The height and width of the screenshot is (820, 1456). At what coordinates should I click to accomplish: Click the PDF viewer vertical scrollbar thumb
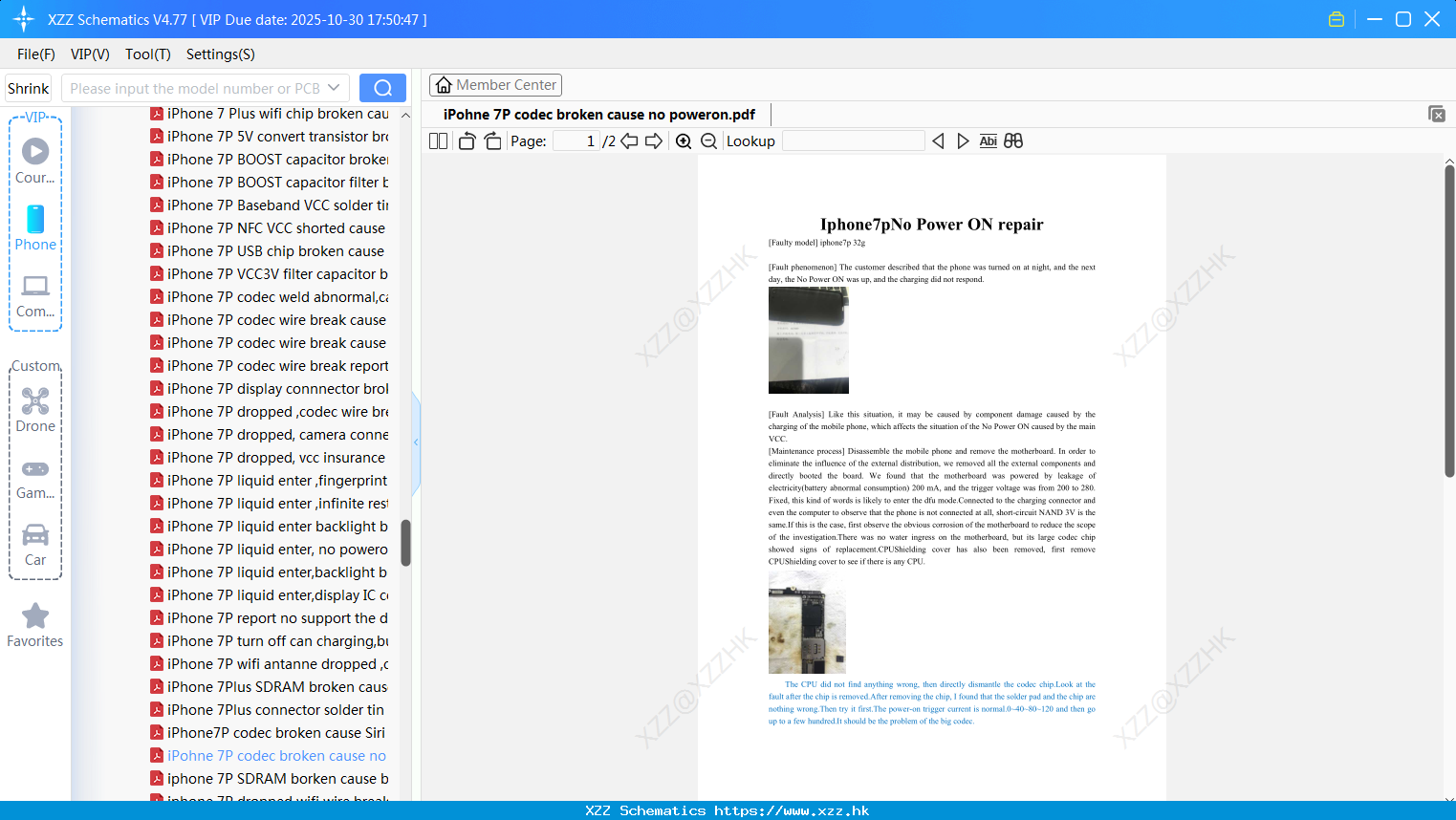point(1449,320)
